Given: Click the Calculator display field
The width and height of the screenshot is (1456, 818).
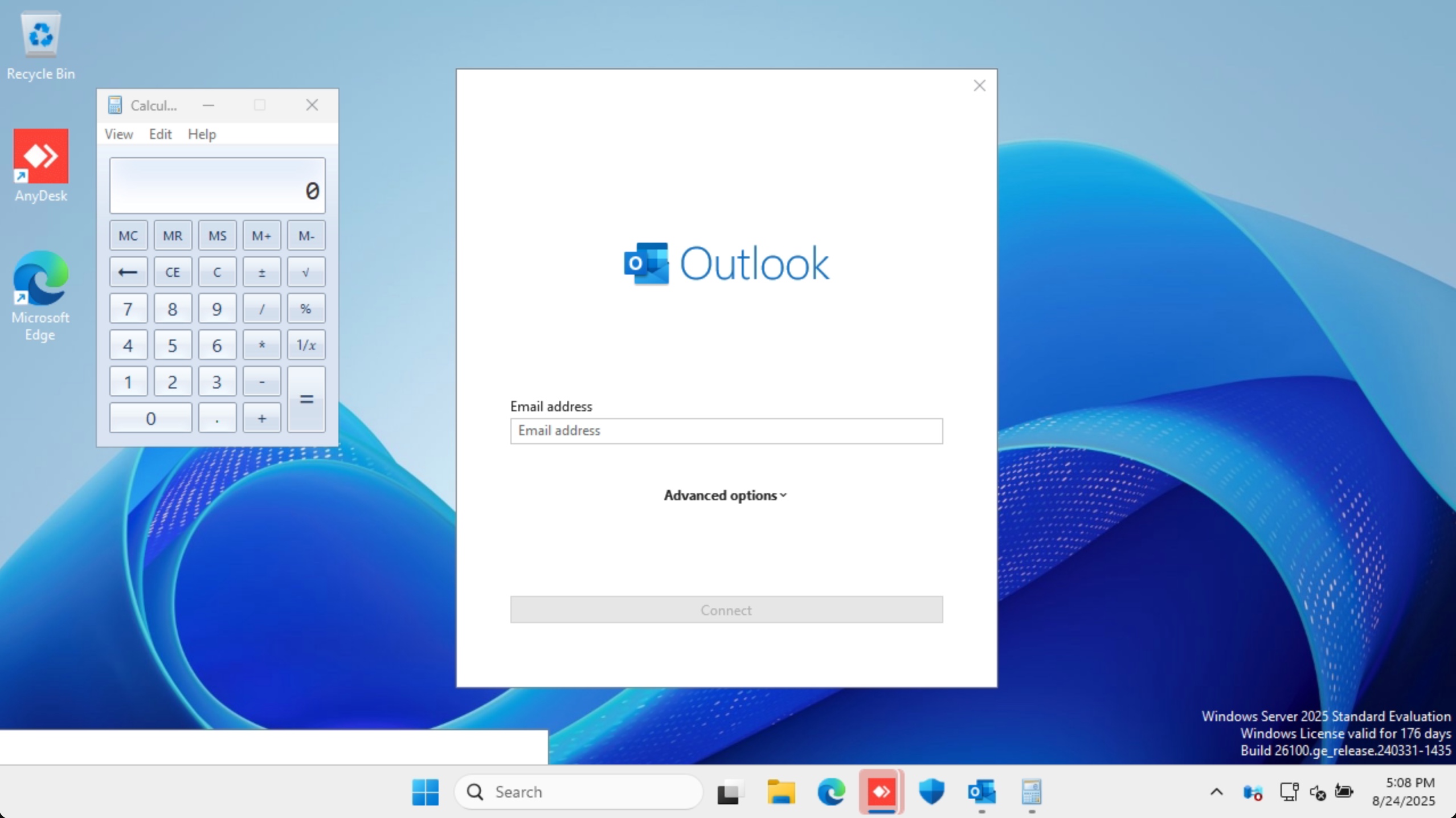Looking at the screenshot, I should [x=217, y=185].
